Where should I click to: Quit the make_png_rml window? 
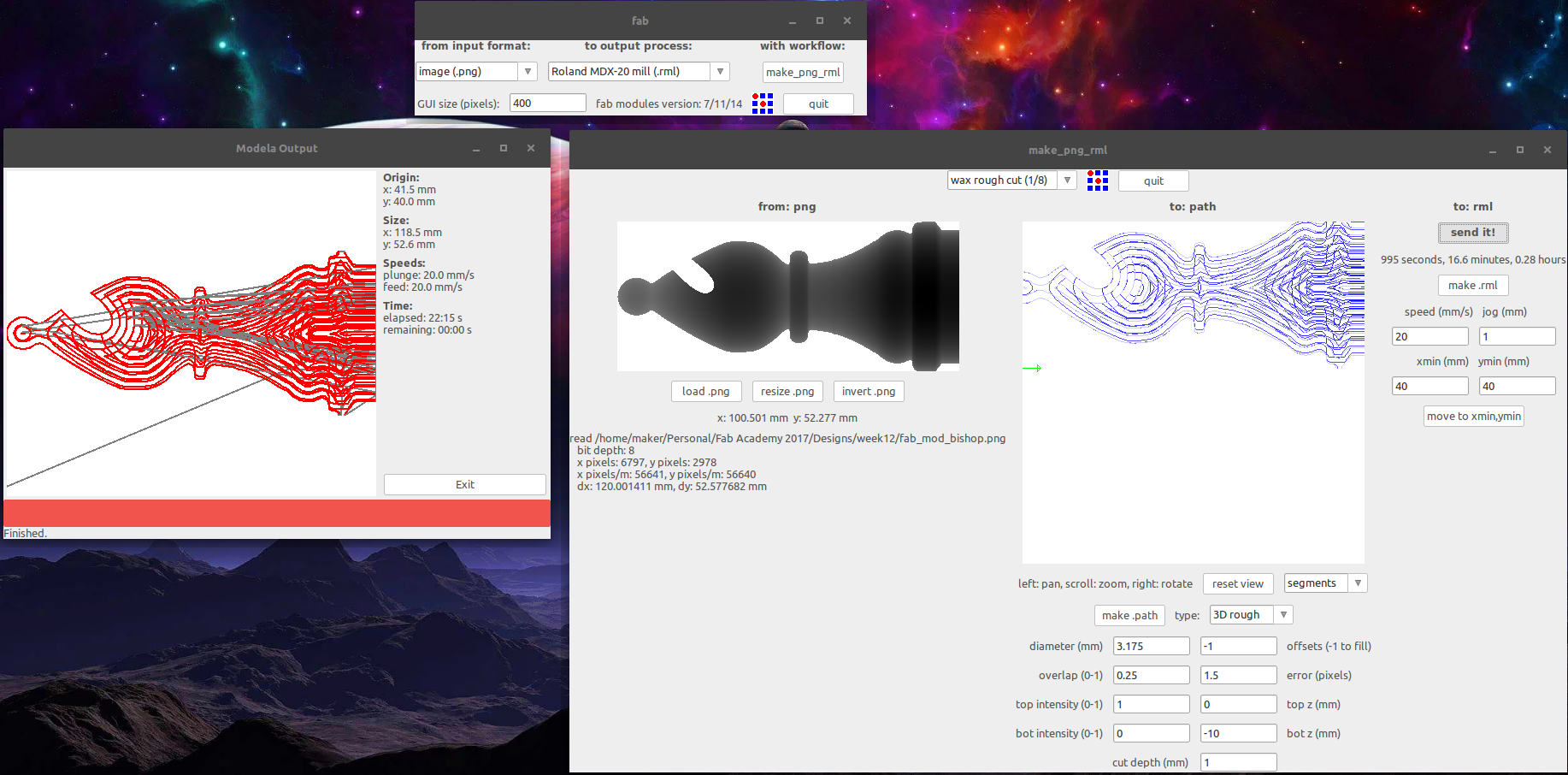[x=1153, y=181]
